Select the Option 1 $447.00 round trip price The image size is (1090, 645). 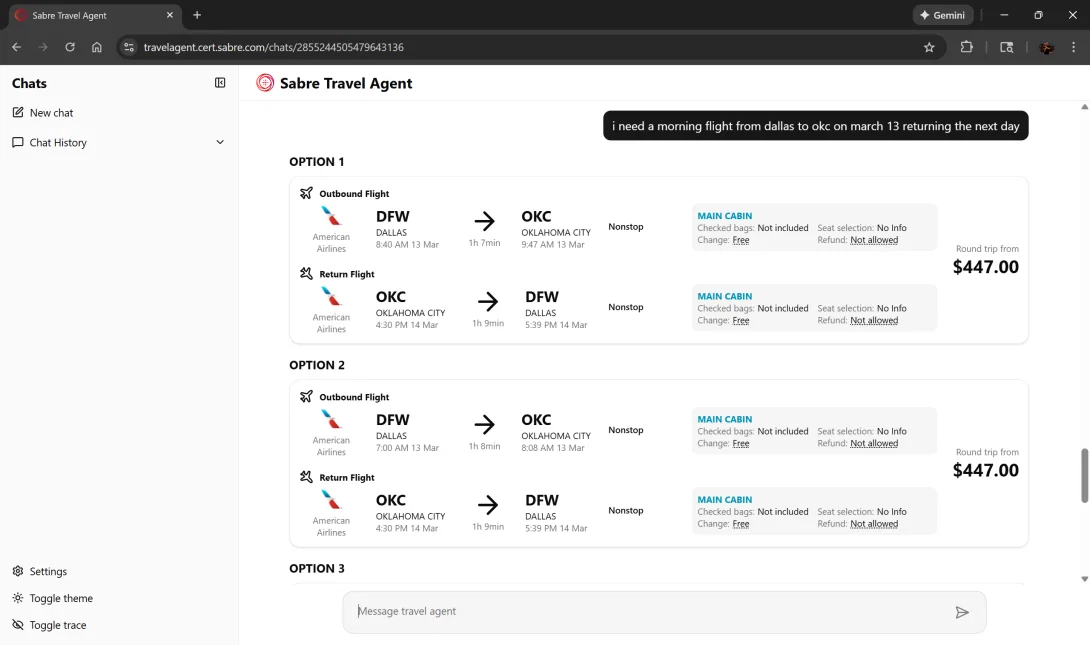tap(986, 267)
